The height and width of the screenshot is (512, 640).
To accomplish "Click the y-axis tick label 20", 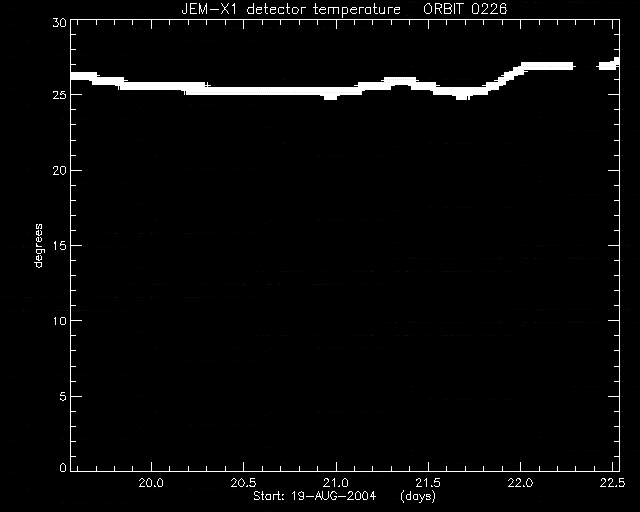I will (60, 171).
